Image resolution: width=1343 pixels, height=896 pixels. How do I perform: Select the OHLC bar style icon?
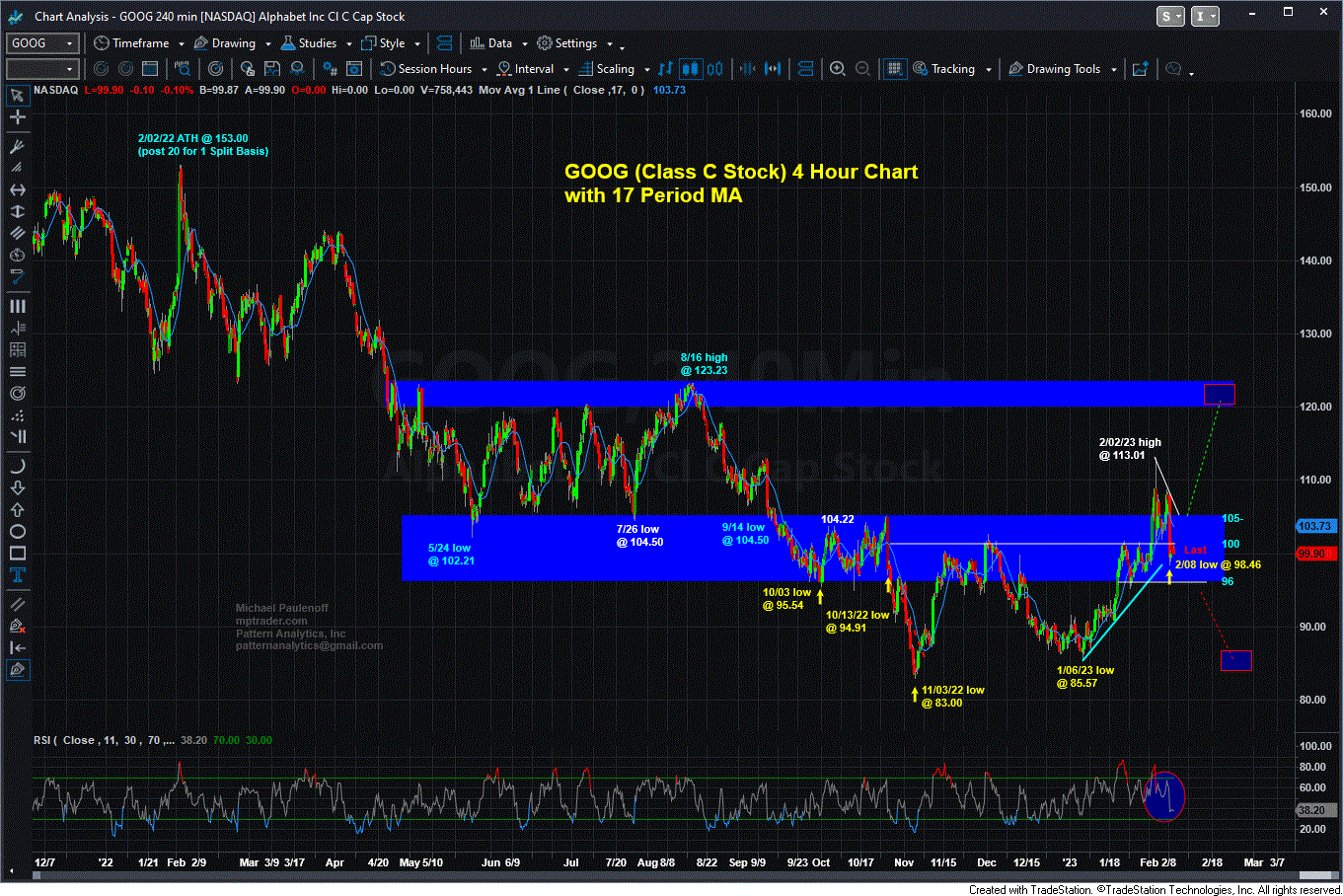click(x=665, y=69)
